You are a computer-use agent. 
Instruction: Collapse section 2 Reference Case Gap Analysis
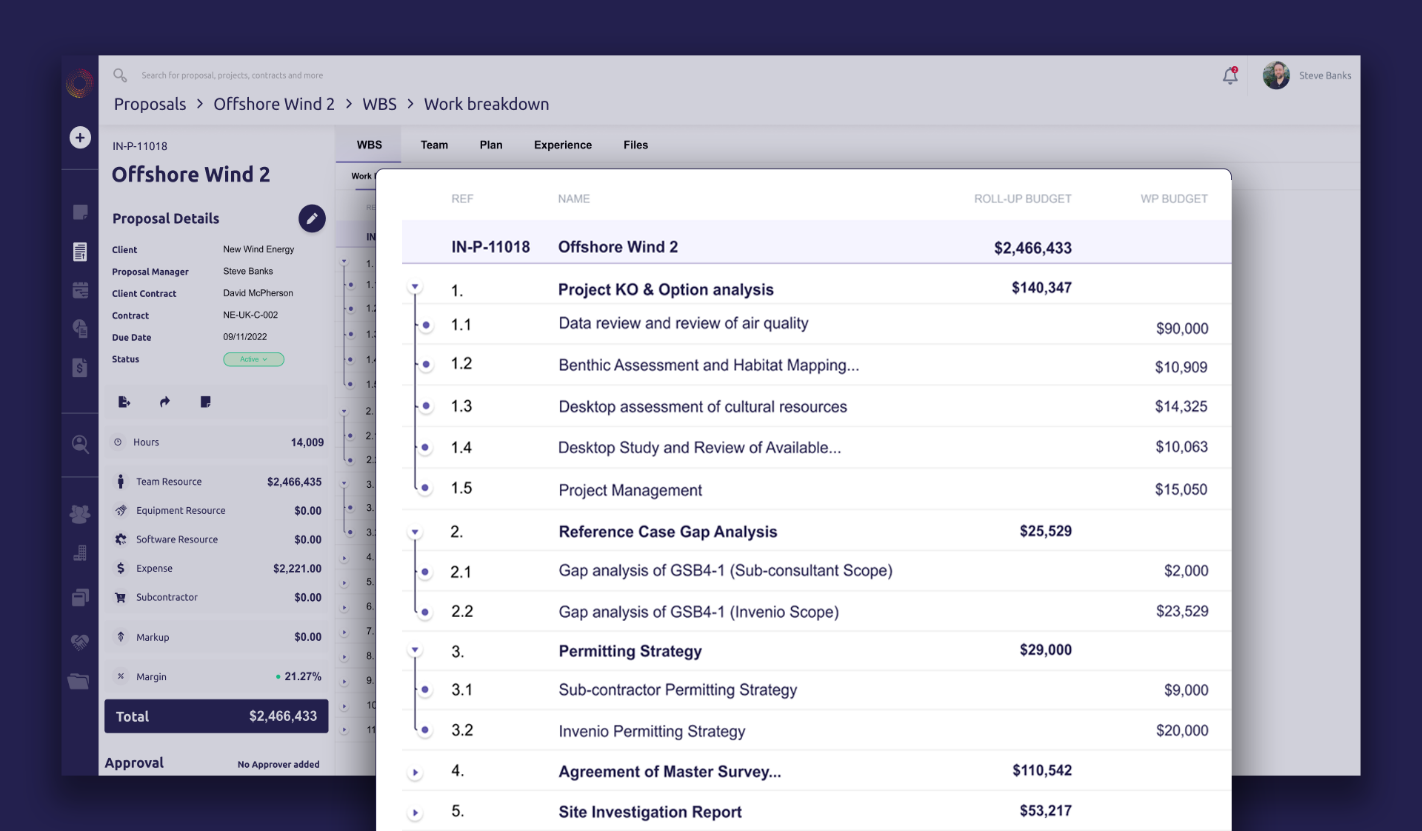point(415,532)
